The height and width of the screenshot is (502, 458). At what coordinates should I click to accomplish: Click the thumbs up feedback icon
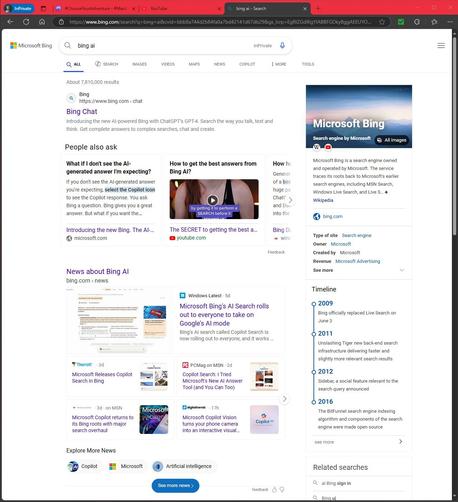coord(274,490)
